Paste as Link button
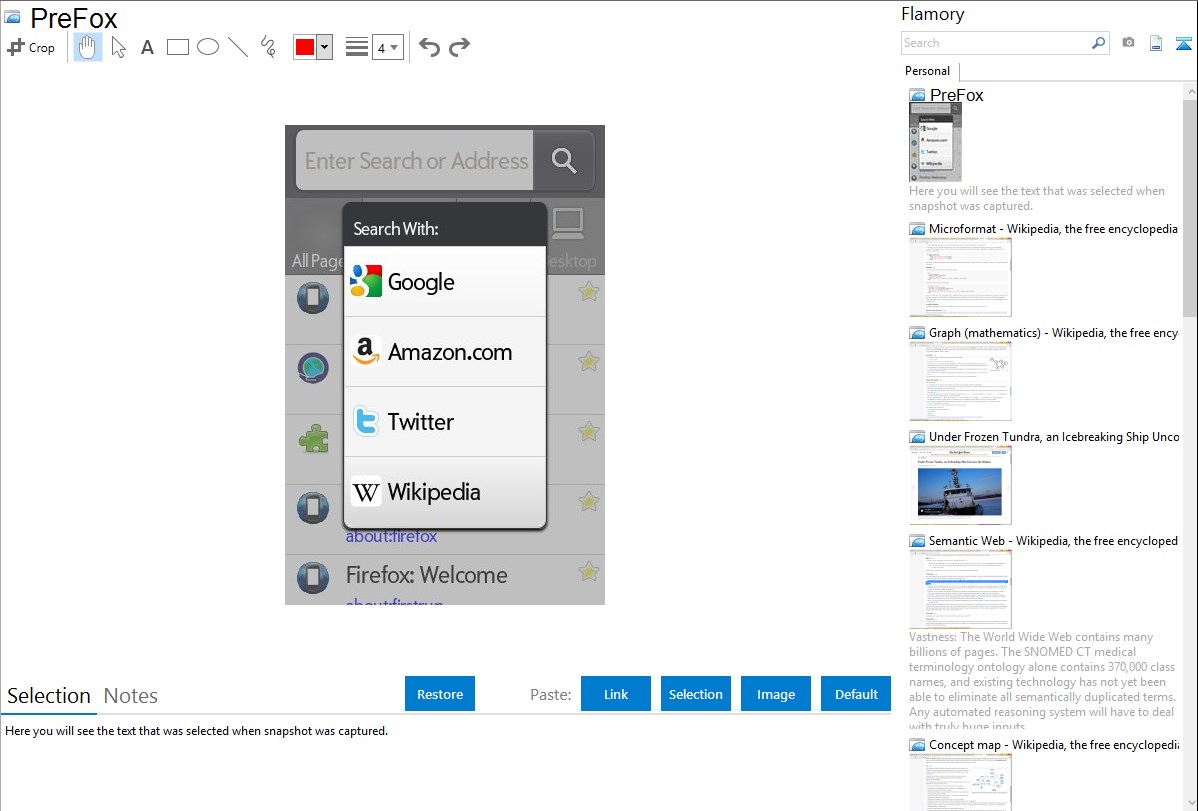 (x=616, y=694)
